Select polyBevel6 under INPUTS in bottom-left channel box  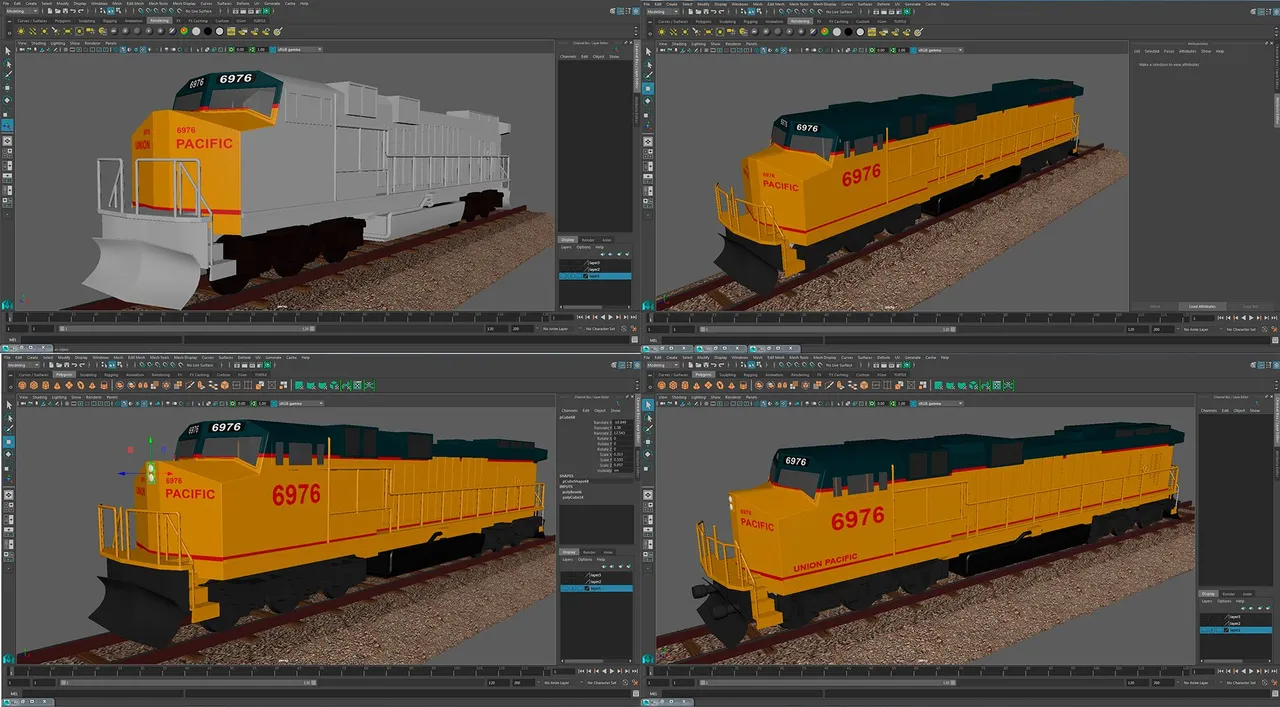pos(572,492)
